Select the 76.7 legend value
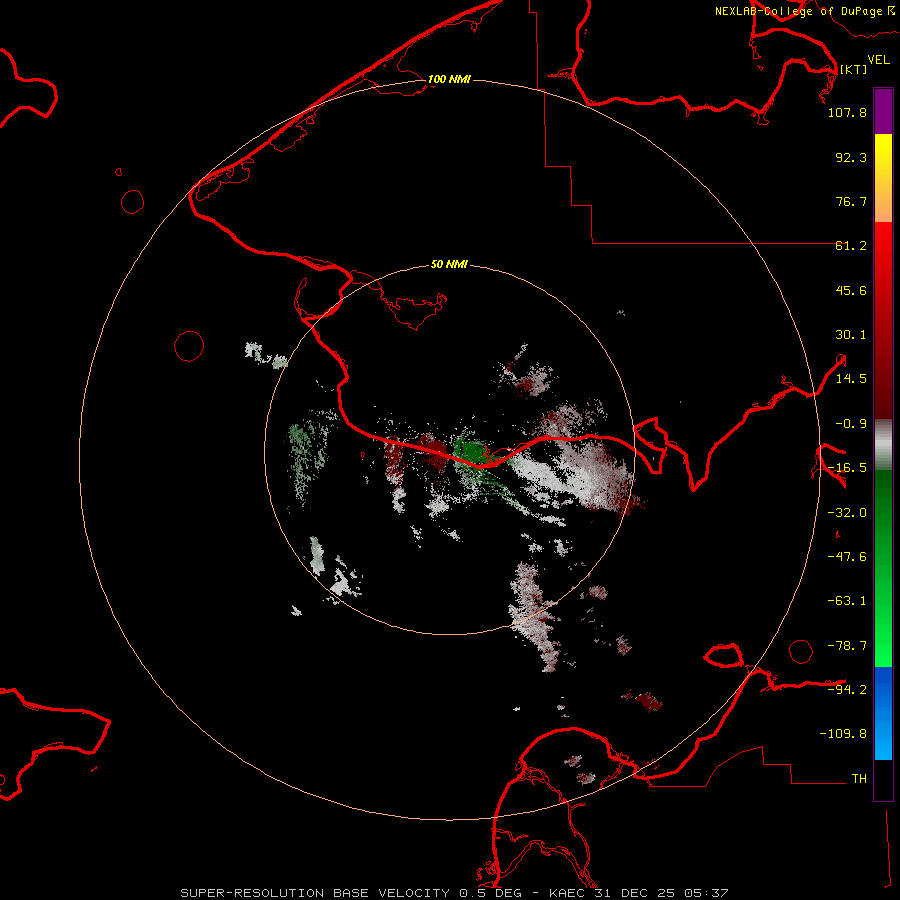 [x=851, y=201]
